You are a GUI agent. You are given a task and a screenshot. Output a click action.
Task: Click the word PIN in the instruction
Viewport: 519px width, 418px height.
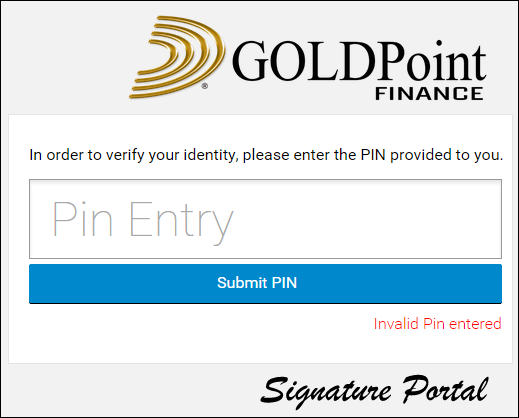coord(373,155)
